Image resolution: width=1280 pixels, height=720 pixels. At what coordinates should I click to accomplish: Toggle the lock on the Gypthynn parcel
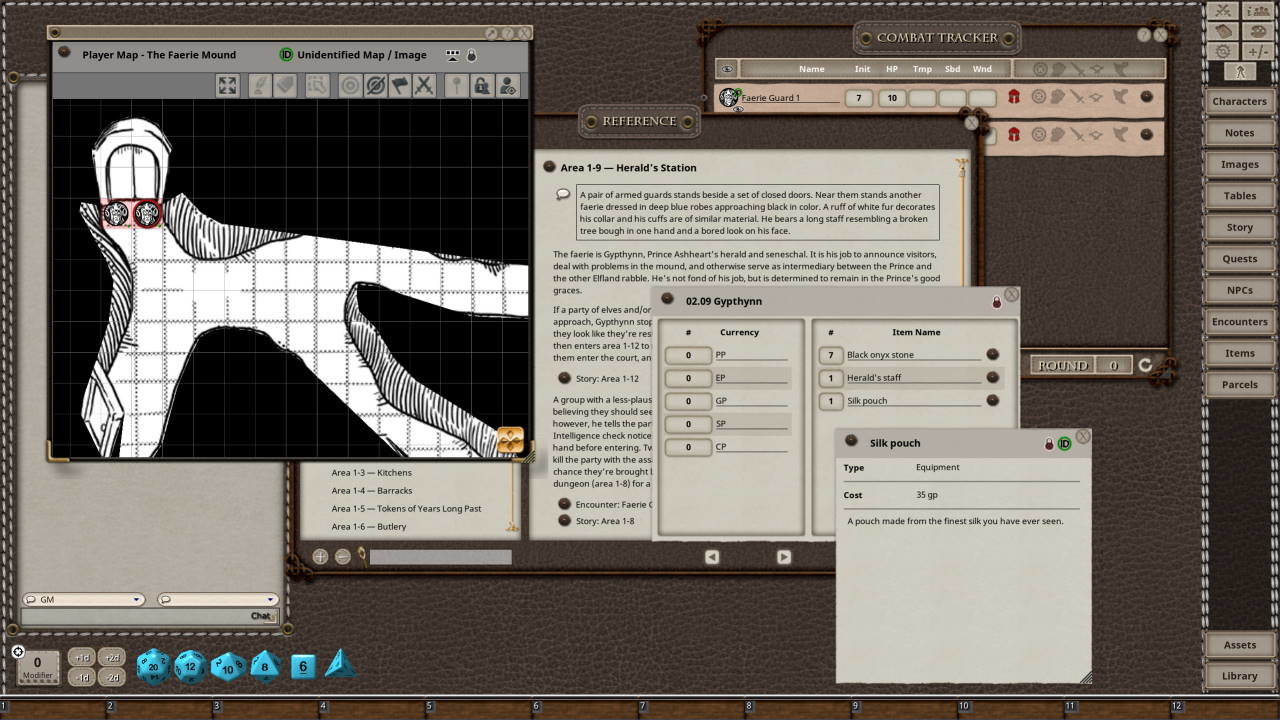(x=996, y=301)
